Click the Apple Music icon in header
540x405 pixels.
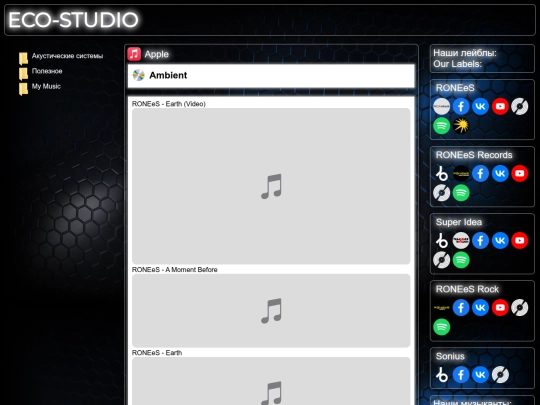click(x=134, y=54)
